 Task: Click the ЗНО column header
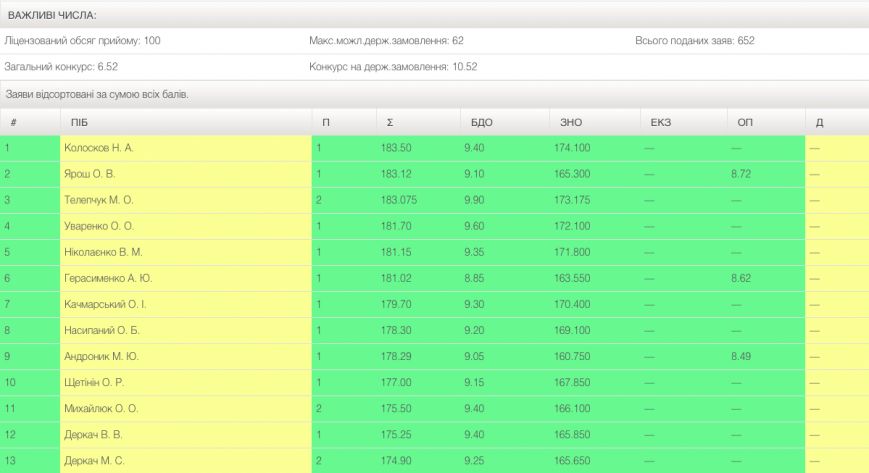[570, 122]
